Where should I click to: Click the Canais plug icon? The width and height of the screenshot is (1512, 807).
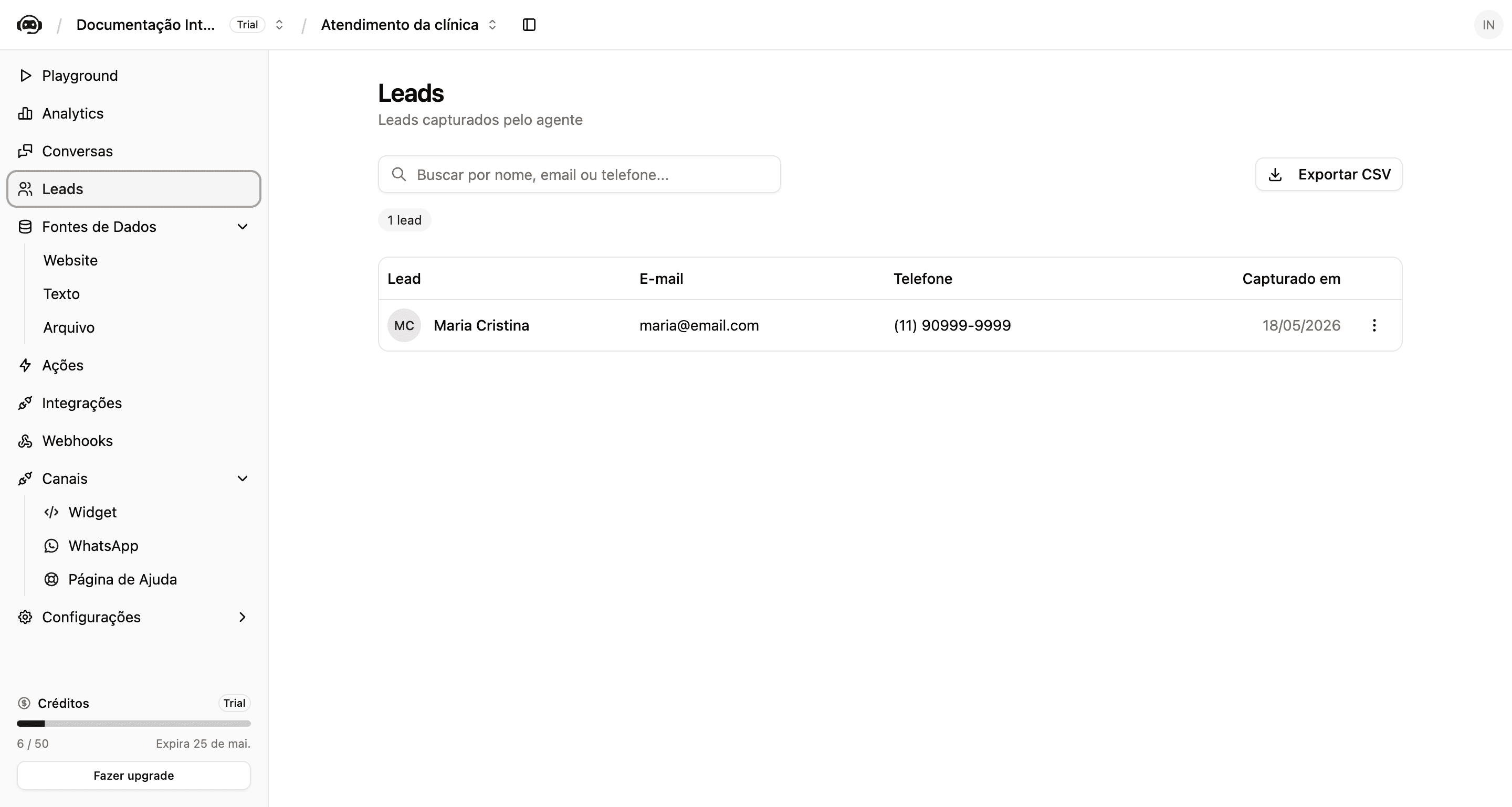[x=25, y=479]
